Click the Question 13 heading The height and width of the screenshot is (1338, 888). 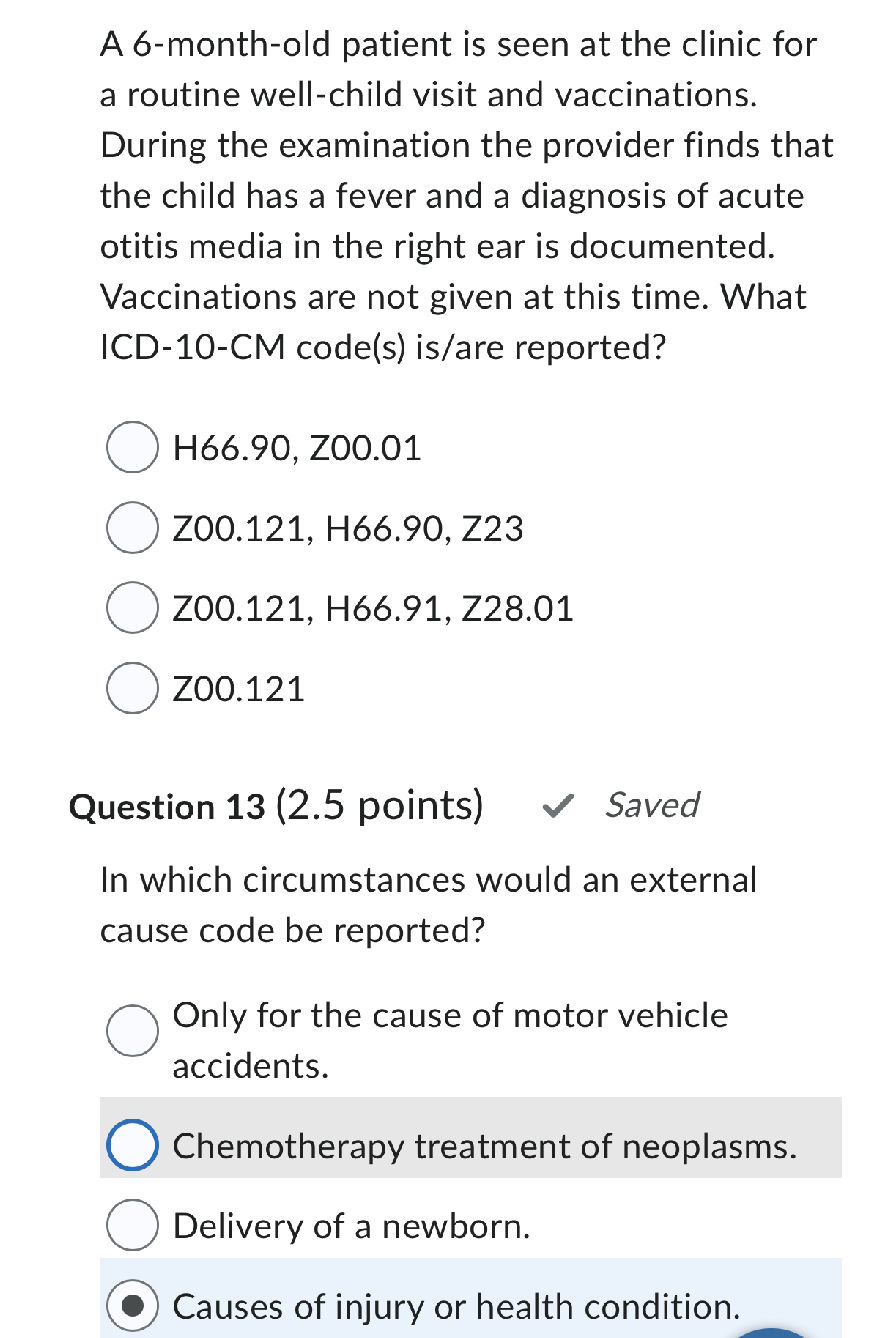point(275,806)
